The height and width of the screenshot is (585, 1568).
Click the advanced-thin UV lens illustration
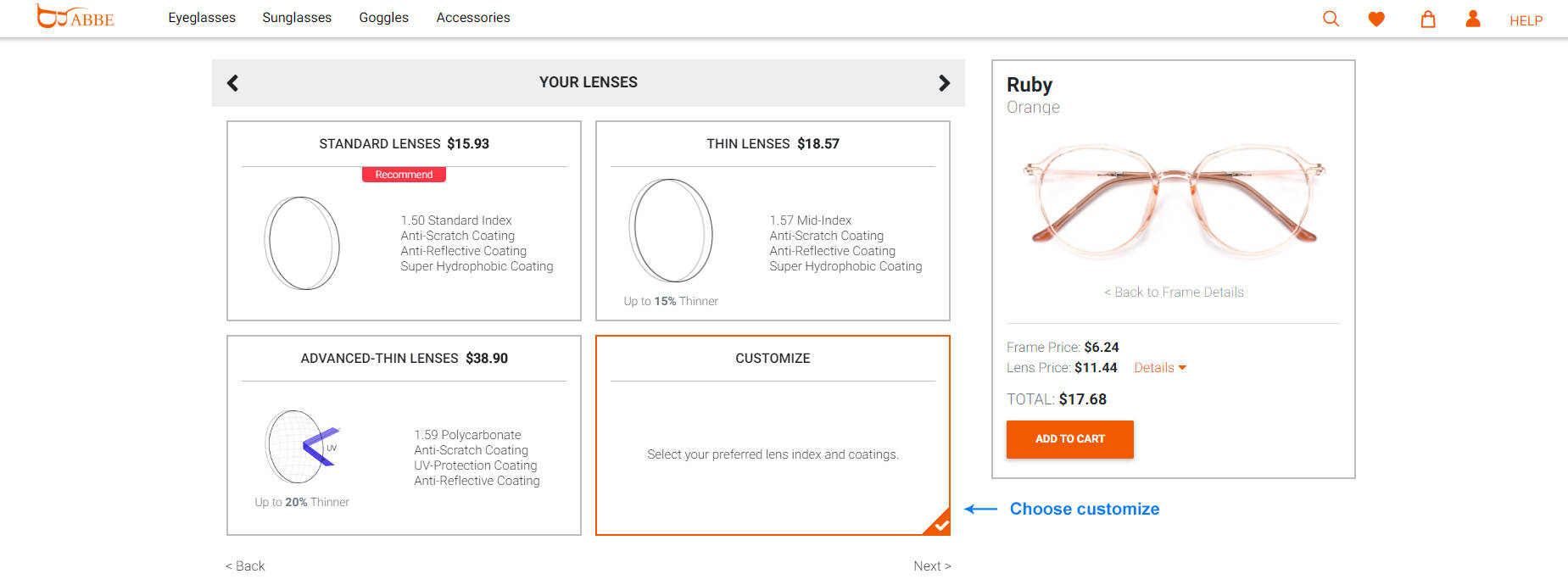pos(303,446)
